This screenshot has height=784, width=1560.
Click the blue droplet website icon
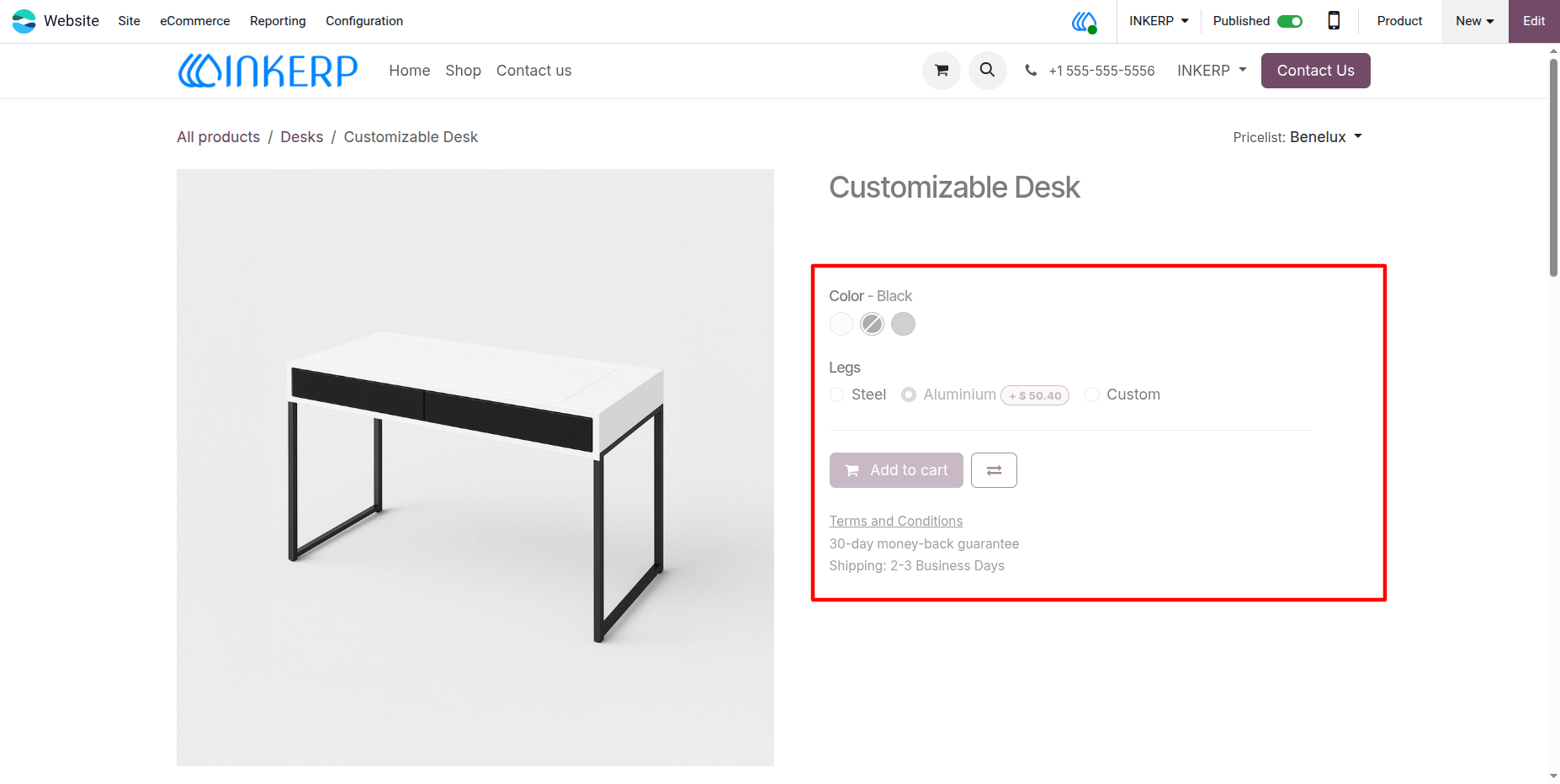(1085, 22)
